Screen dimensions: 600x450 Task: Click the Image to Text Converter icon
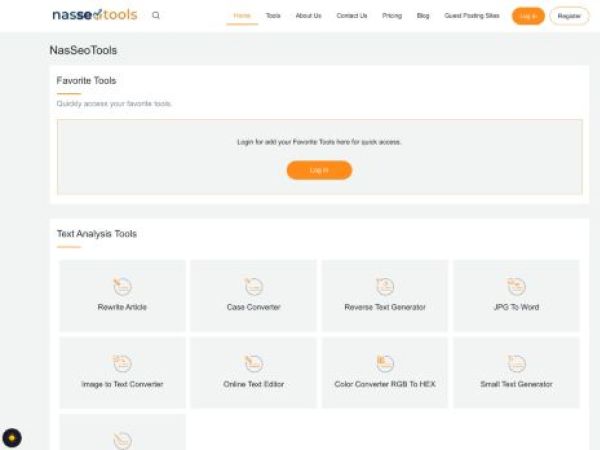pyautogui.click(x=122, y=363)
